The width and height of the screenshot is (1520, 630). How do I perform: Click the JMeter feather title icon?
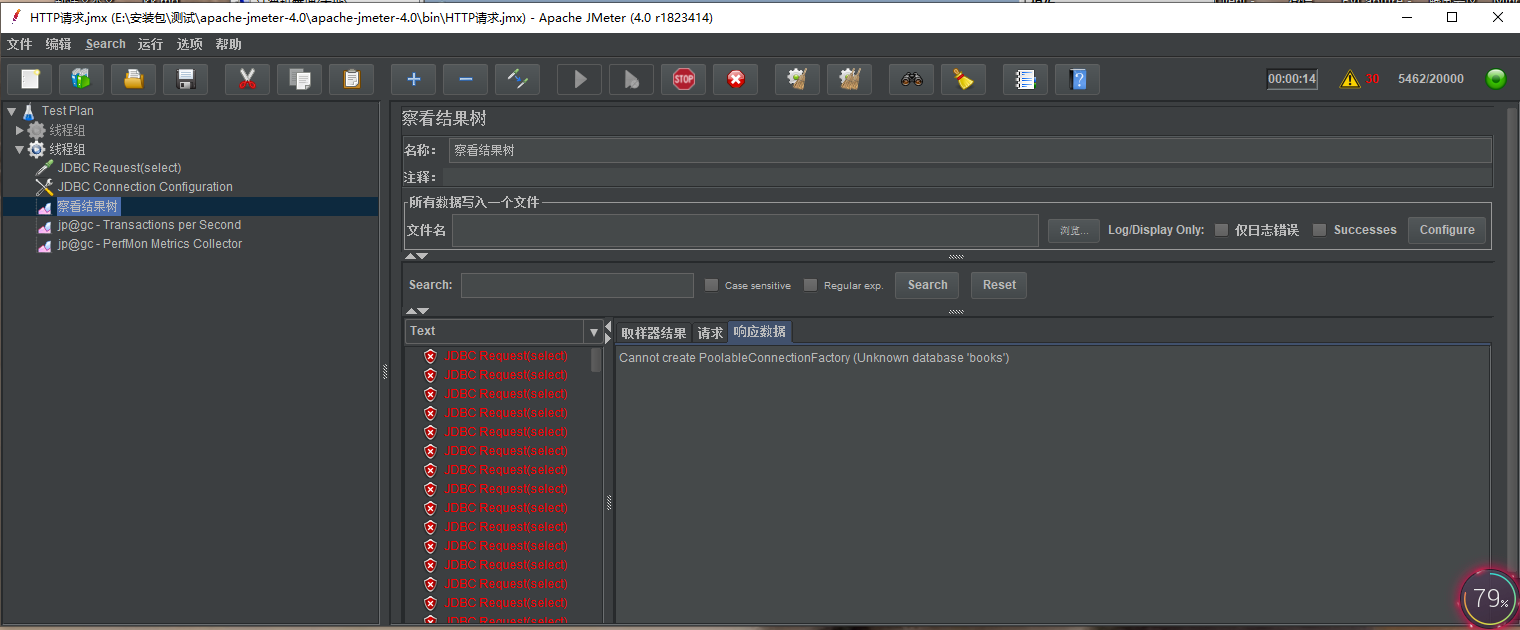tap(15, 17)
